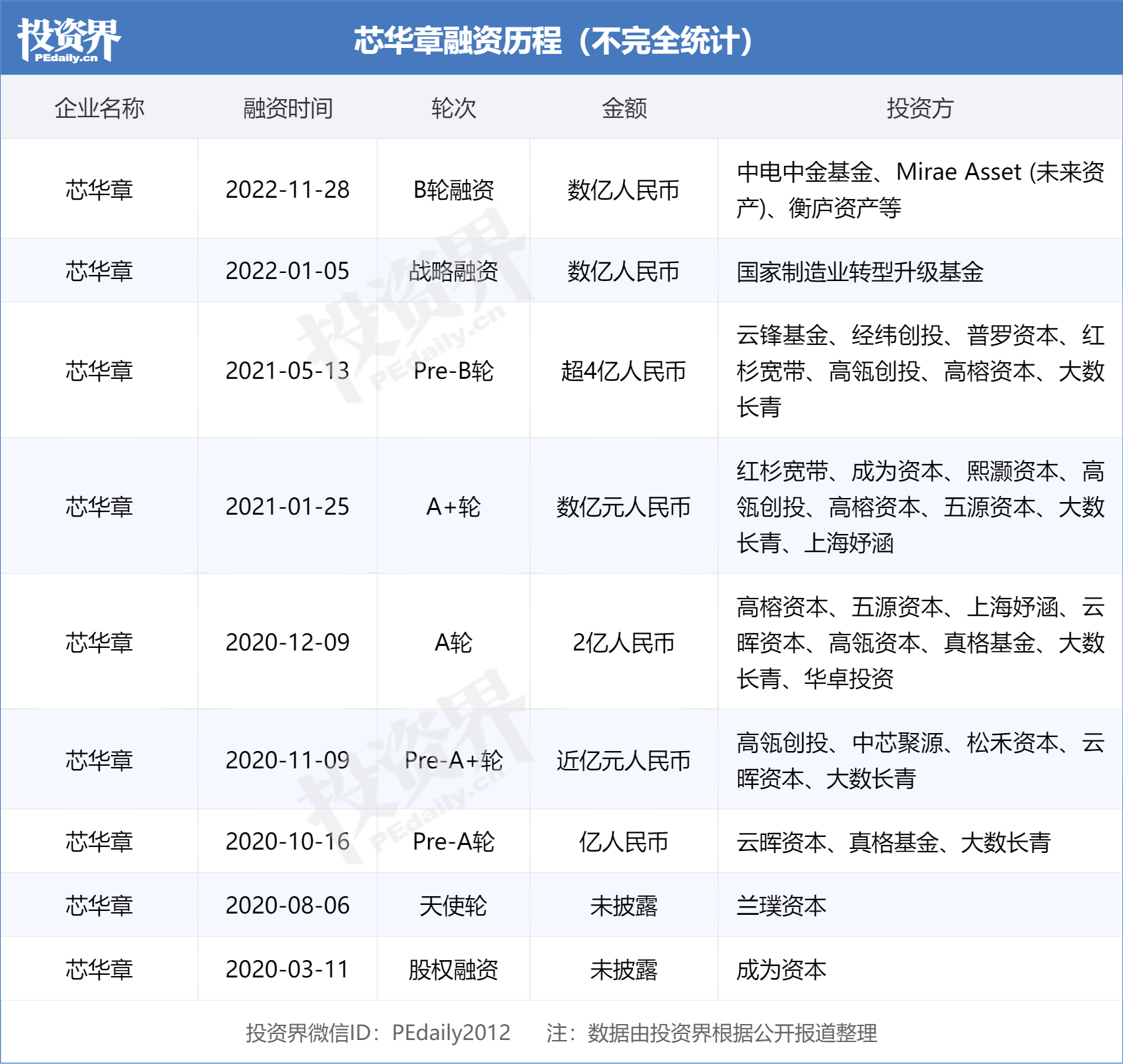Click footer note 数据由投资界根据公开报道整理

click(x=732, y=1033)
